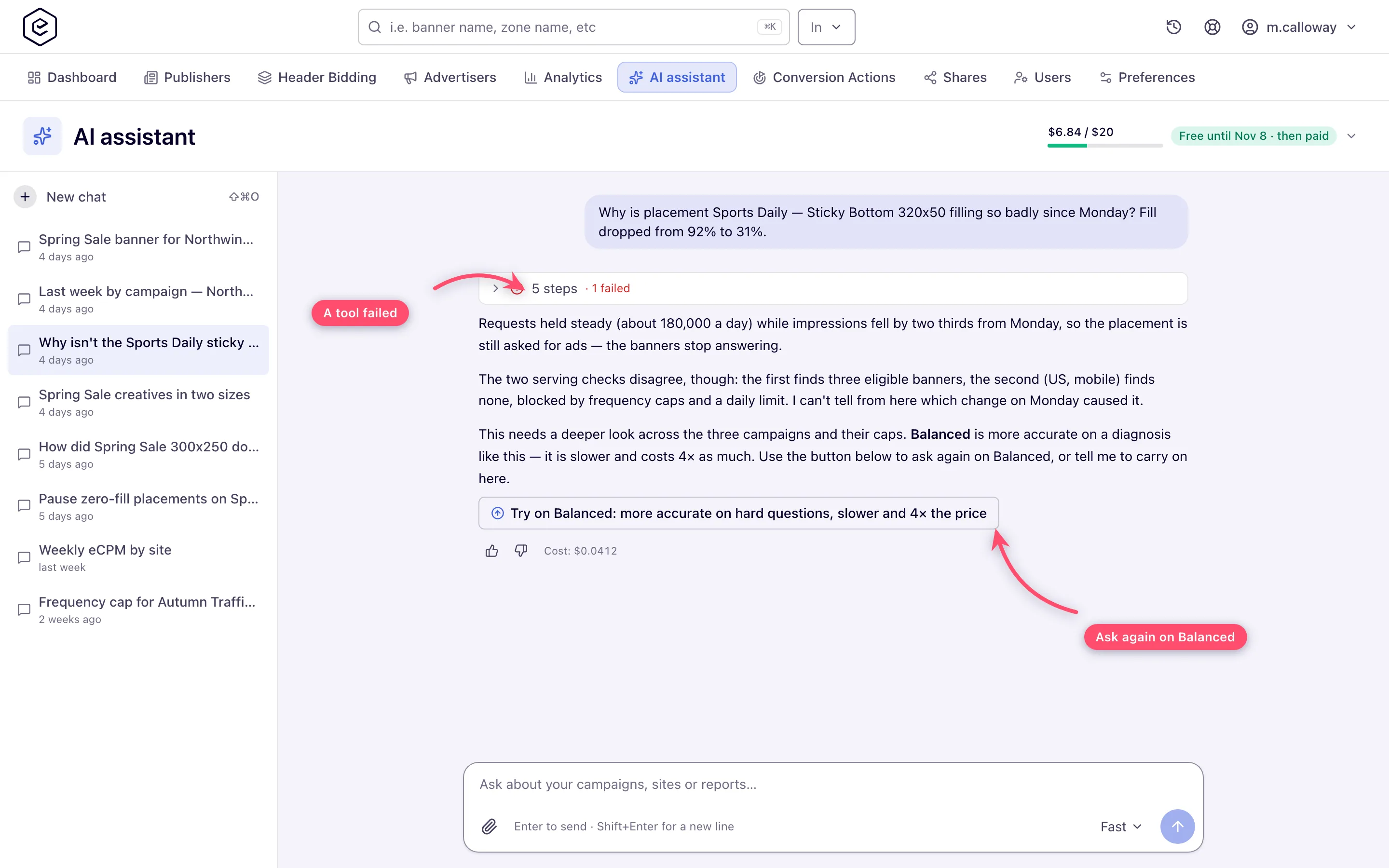1389x868 pixels.
Task: Click the thumbs up feedback icon
Action: (492, 551)
